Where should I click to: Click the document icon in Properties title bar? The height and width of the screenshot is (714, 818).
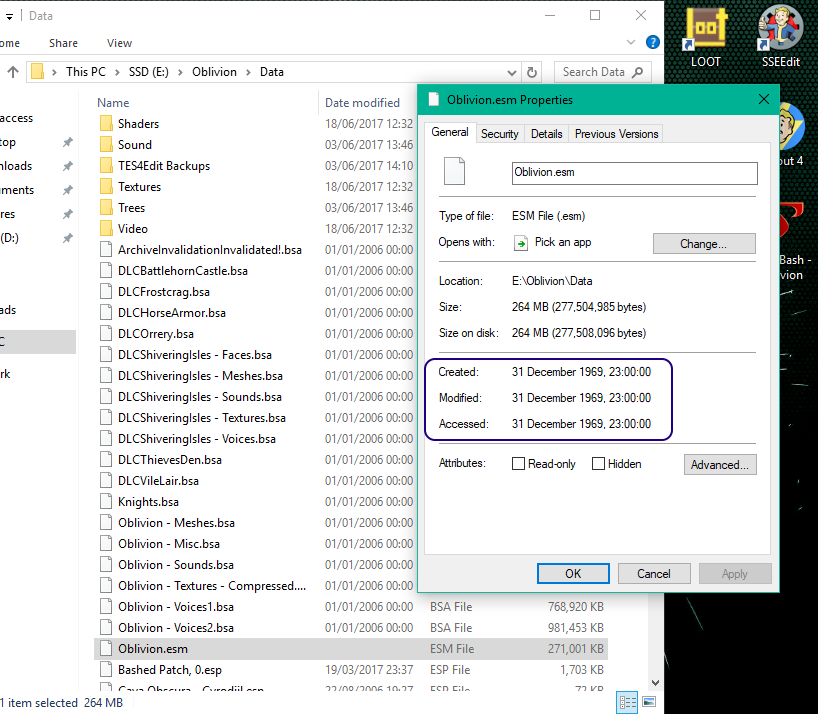[x=433, y=99]
